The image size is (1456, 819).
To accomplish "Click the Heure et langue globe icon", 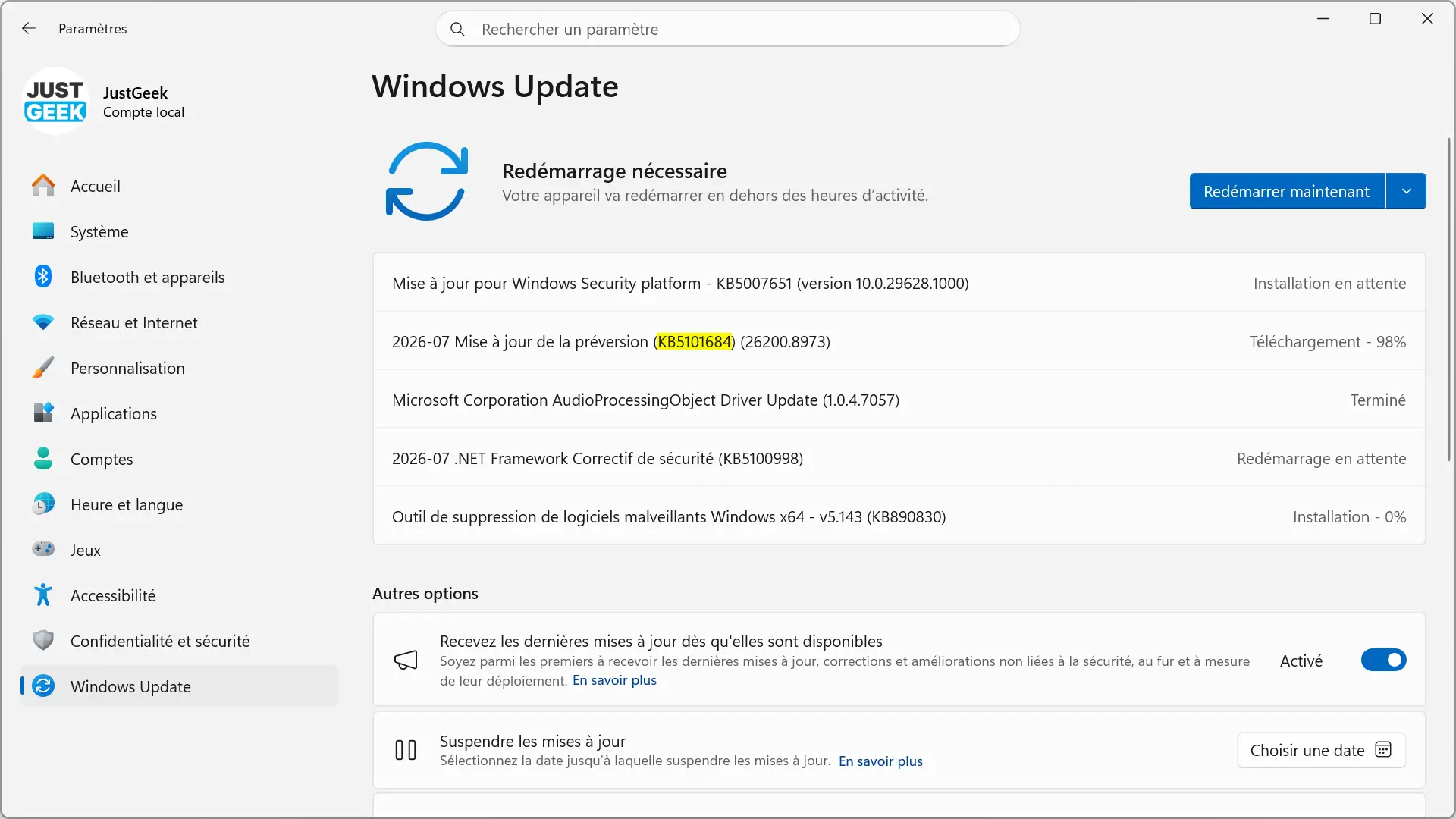I will [x=43, y=504].
